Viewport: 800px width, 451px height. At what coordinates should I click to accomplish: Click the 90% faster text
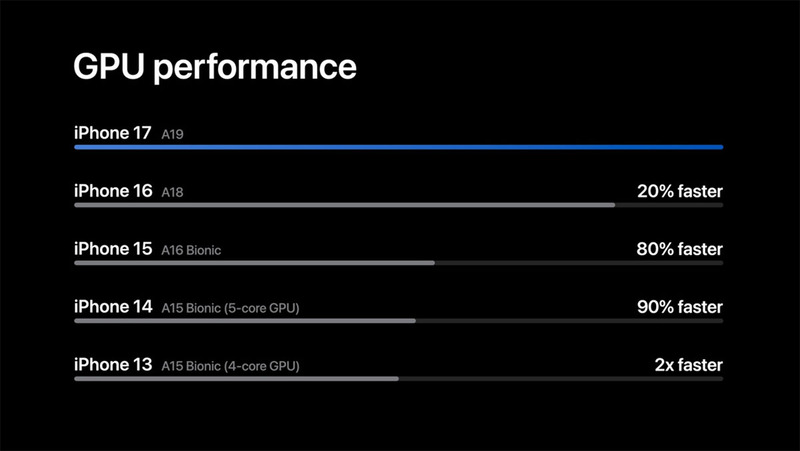679,307
